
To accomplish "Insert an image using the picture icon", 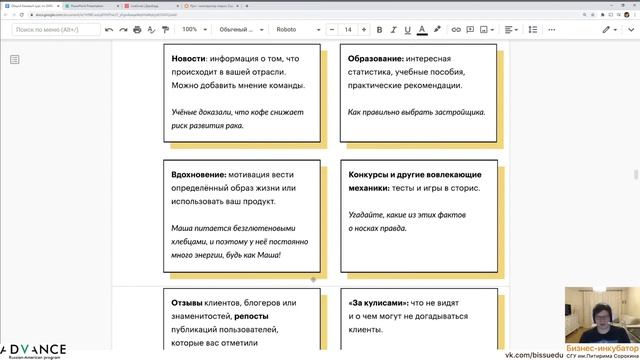I will 484,30.
